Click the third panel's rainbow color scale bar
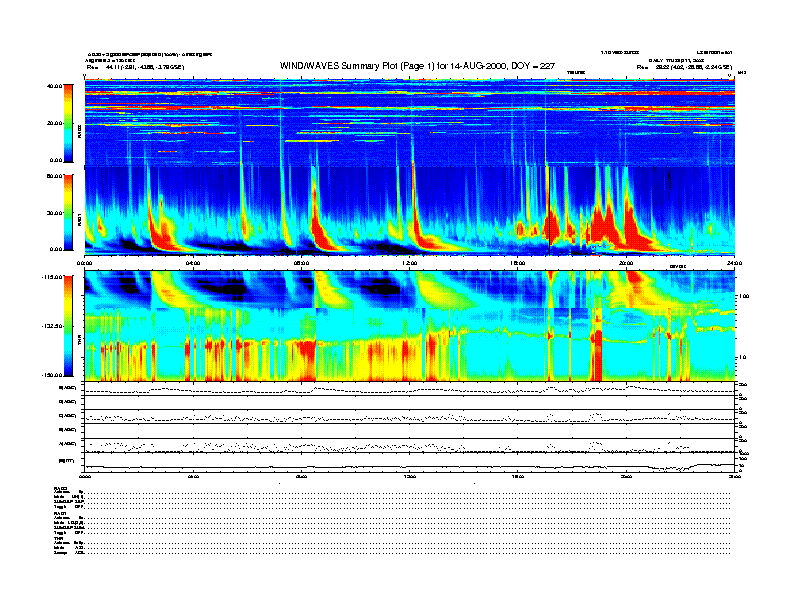This screenshot has width=792, height=612. point(66,326)
